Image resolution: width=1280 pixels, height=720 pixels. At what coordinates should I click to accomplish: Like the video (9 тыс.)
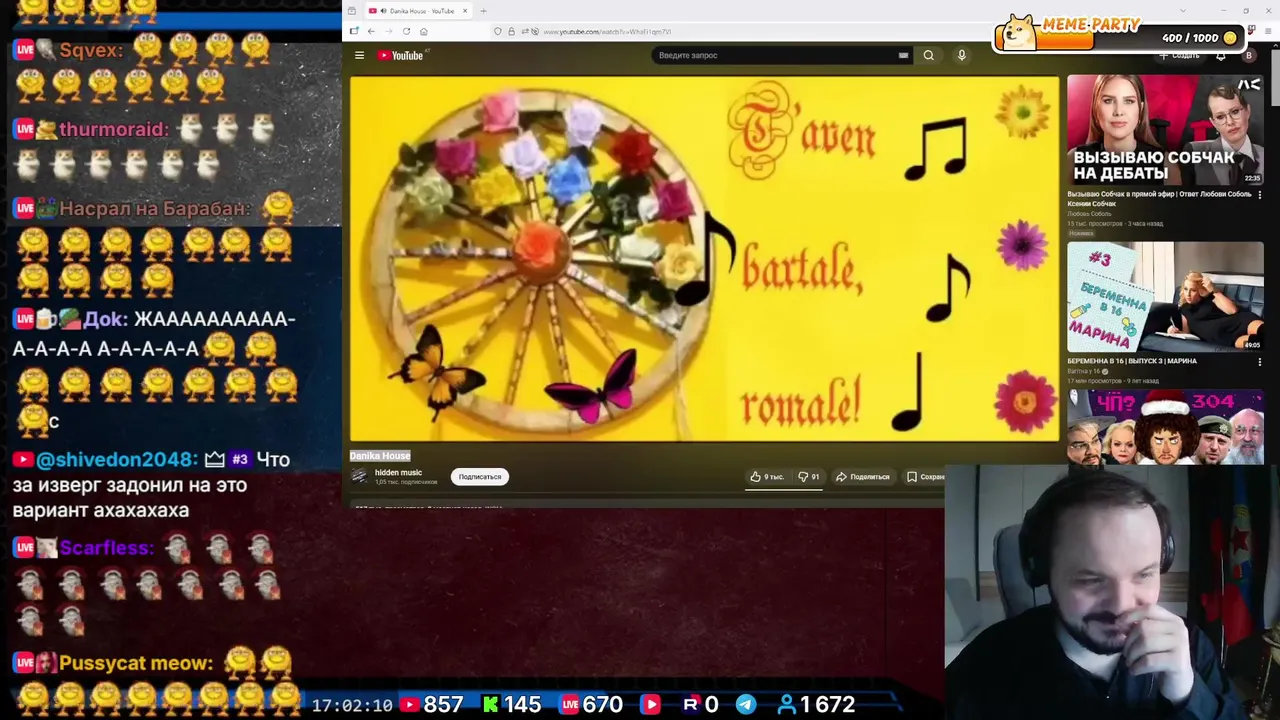(766, 477)
